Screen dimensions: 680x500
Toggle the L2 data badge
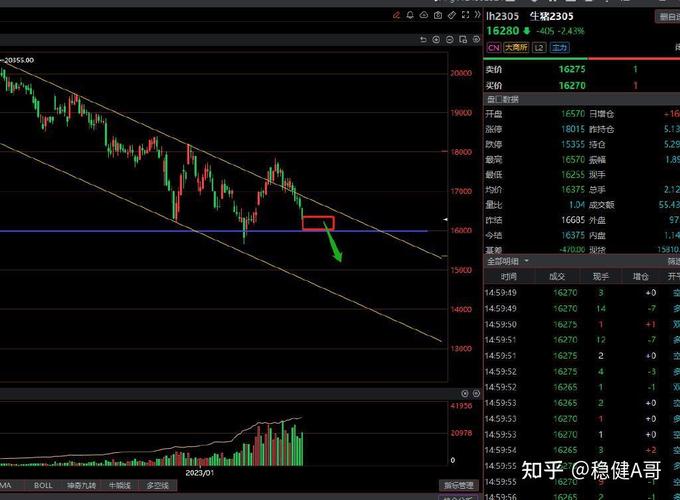pyautogui.click(x=539, y=47)
